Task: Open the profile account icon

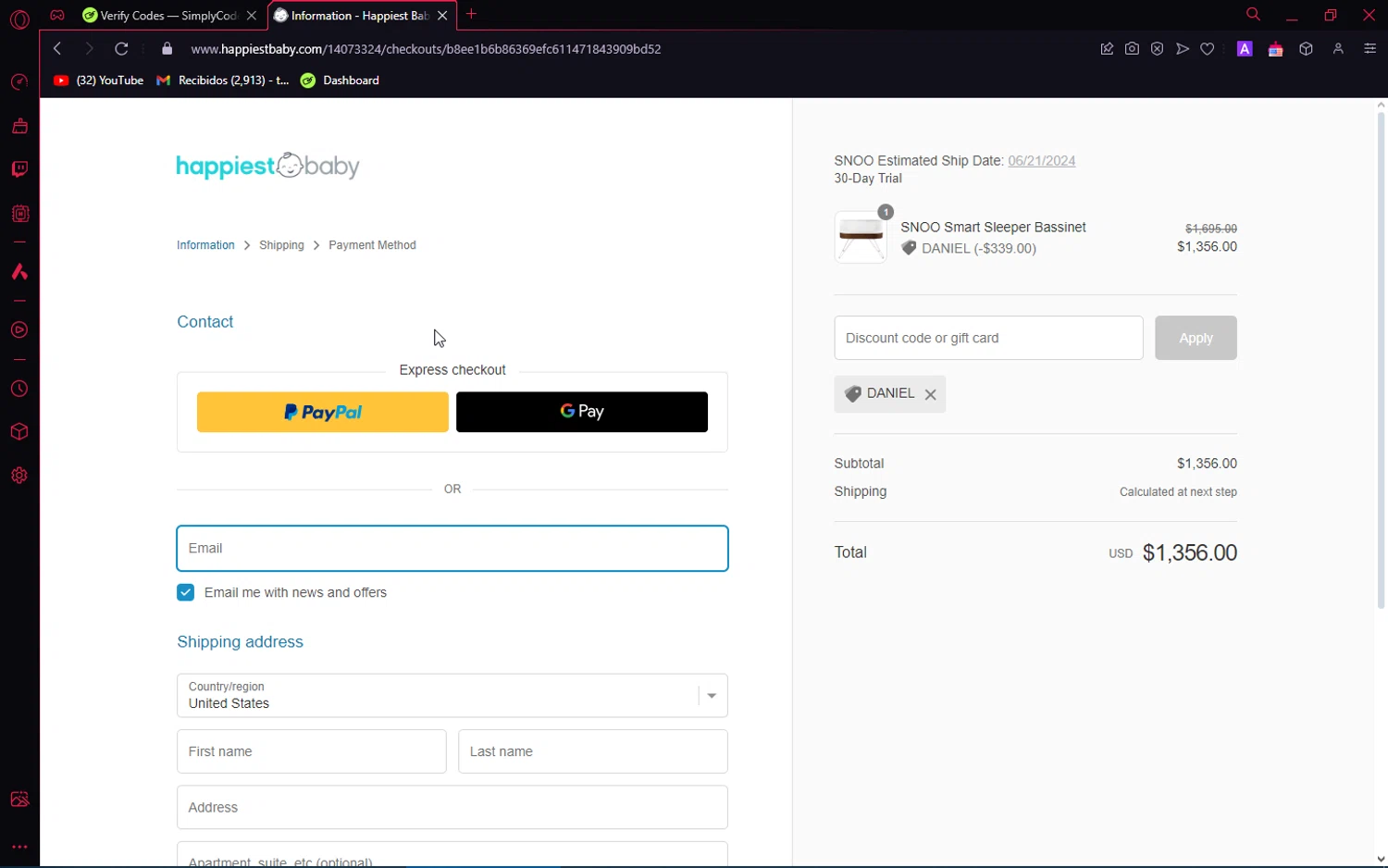Action: click(1338, 49)
